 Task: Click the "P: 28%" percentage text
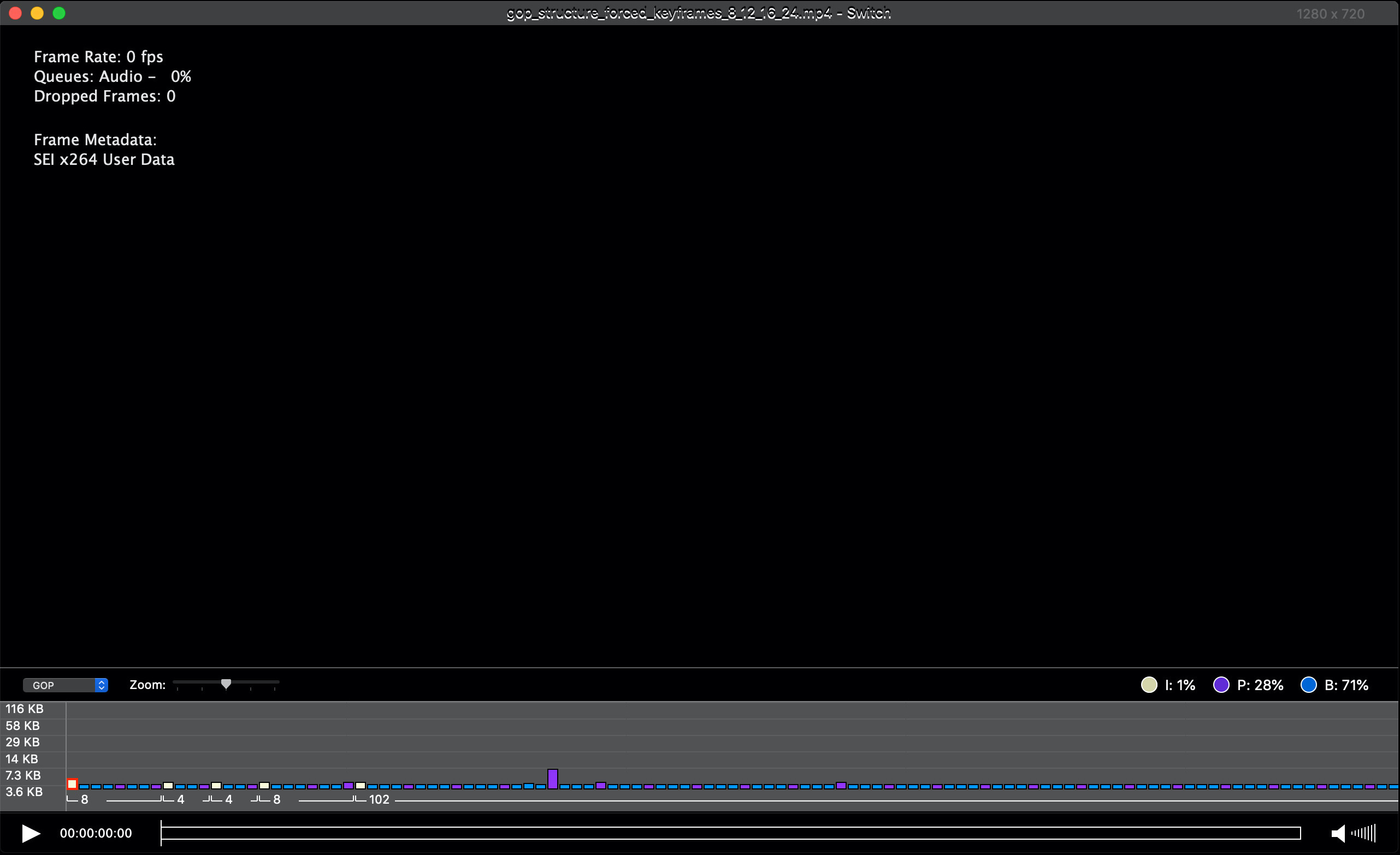[1260, 685]
